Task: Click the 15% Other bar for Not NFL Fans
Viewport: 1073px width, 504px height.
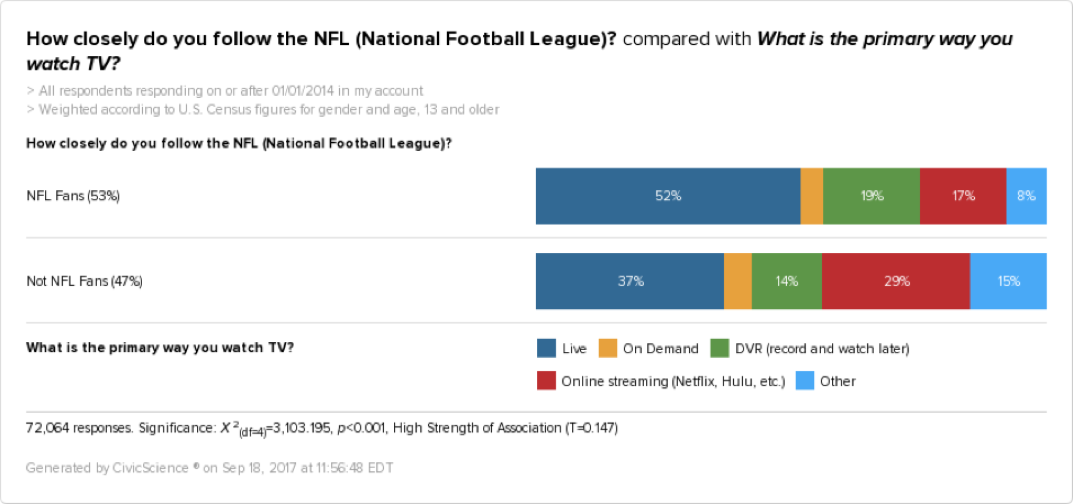Action: coord(1008,281)
